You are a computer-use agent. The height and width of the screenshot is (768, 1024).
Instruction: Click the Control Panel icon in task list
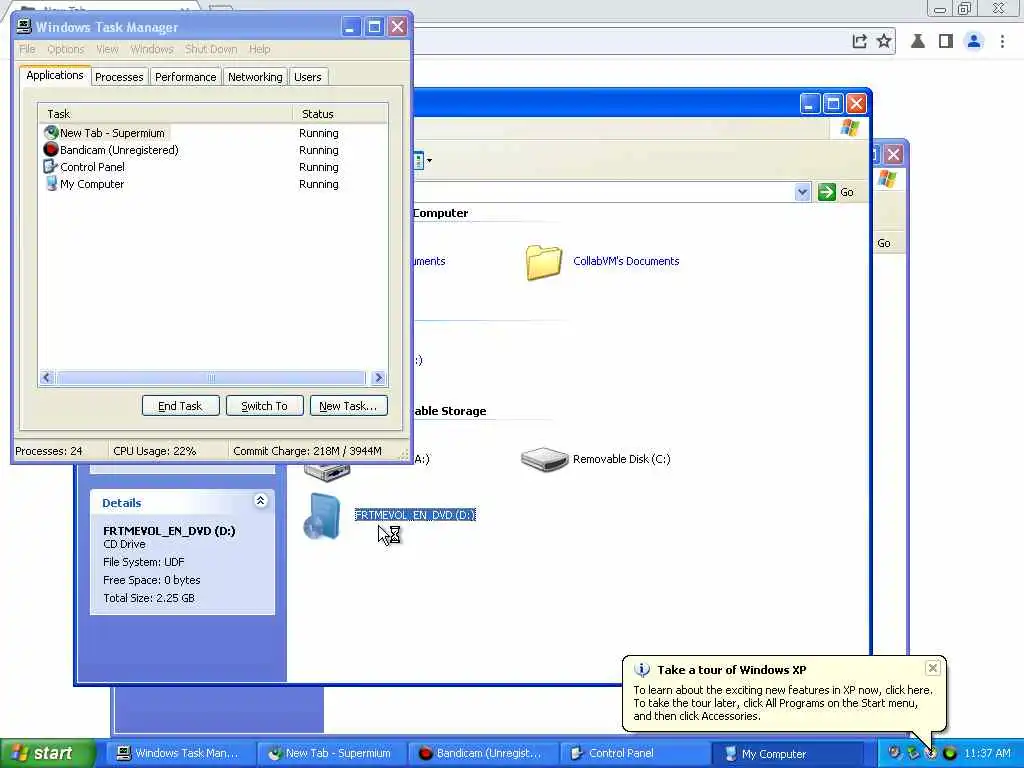51,167
